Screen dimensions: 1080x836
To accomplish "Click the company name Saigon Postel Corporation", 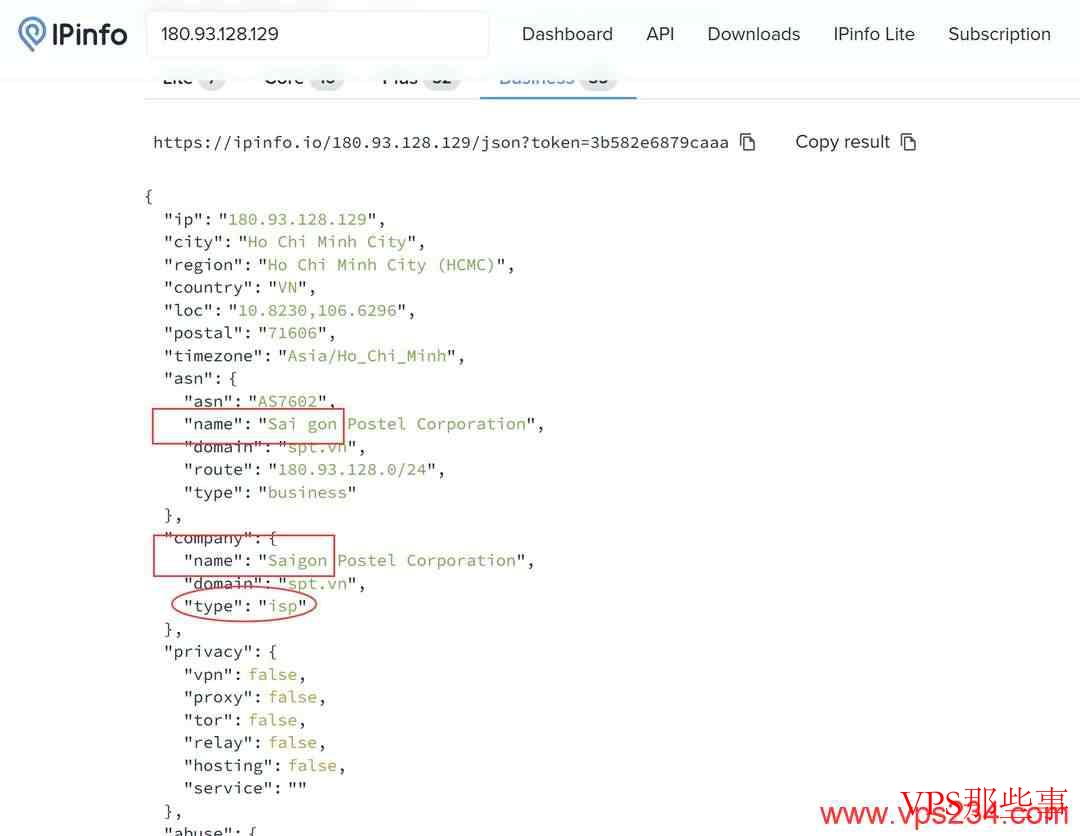I will click(395, 561).
